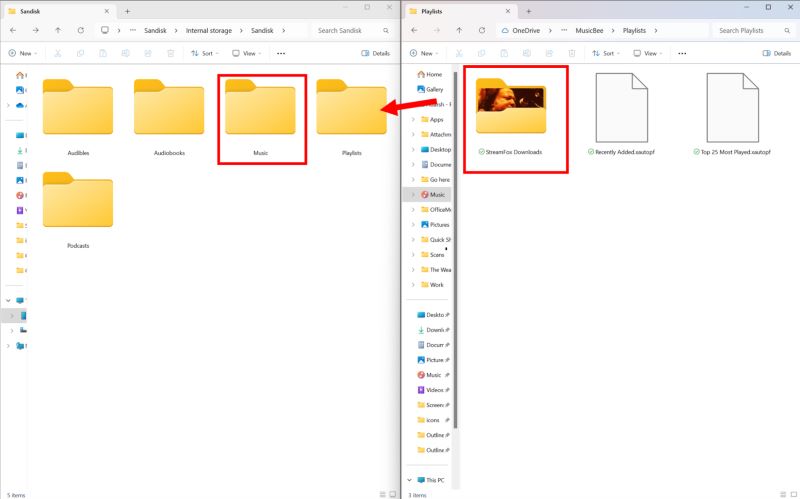The height and width of the screenshot is (499, 800).
Task: Click MusicBee in the address breadcrumb
Action: point(589,31)
